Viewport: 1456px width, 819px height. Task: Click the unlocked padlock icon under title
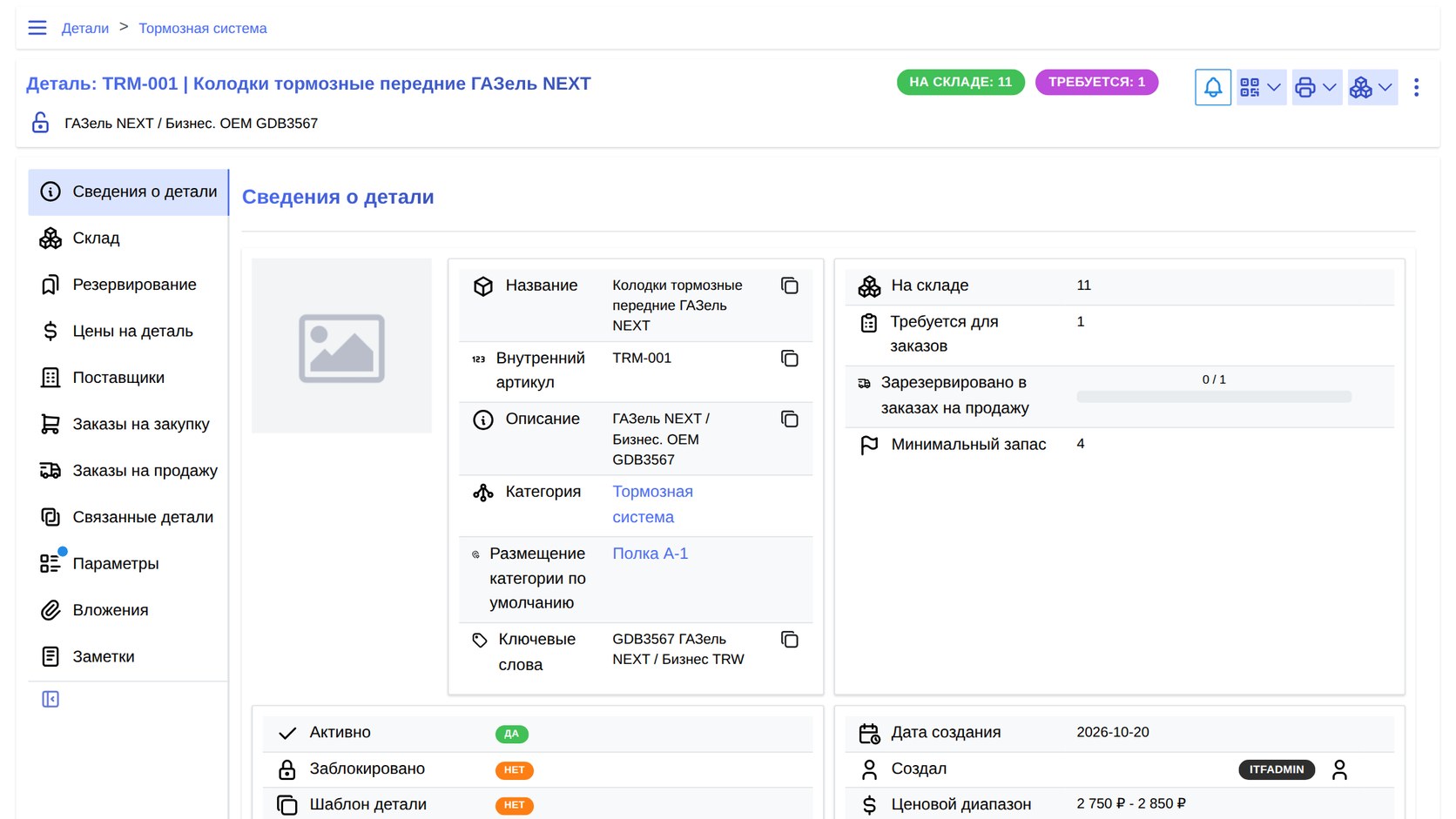click(x=40, y=123)
